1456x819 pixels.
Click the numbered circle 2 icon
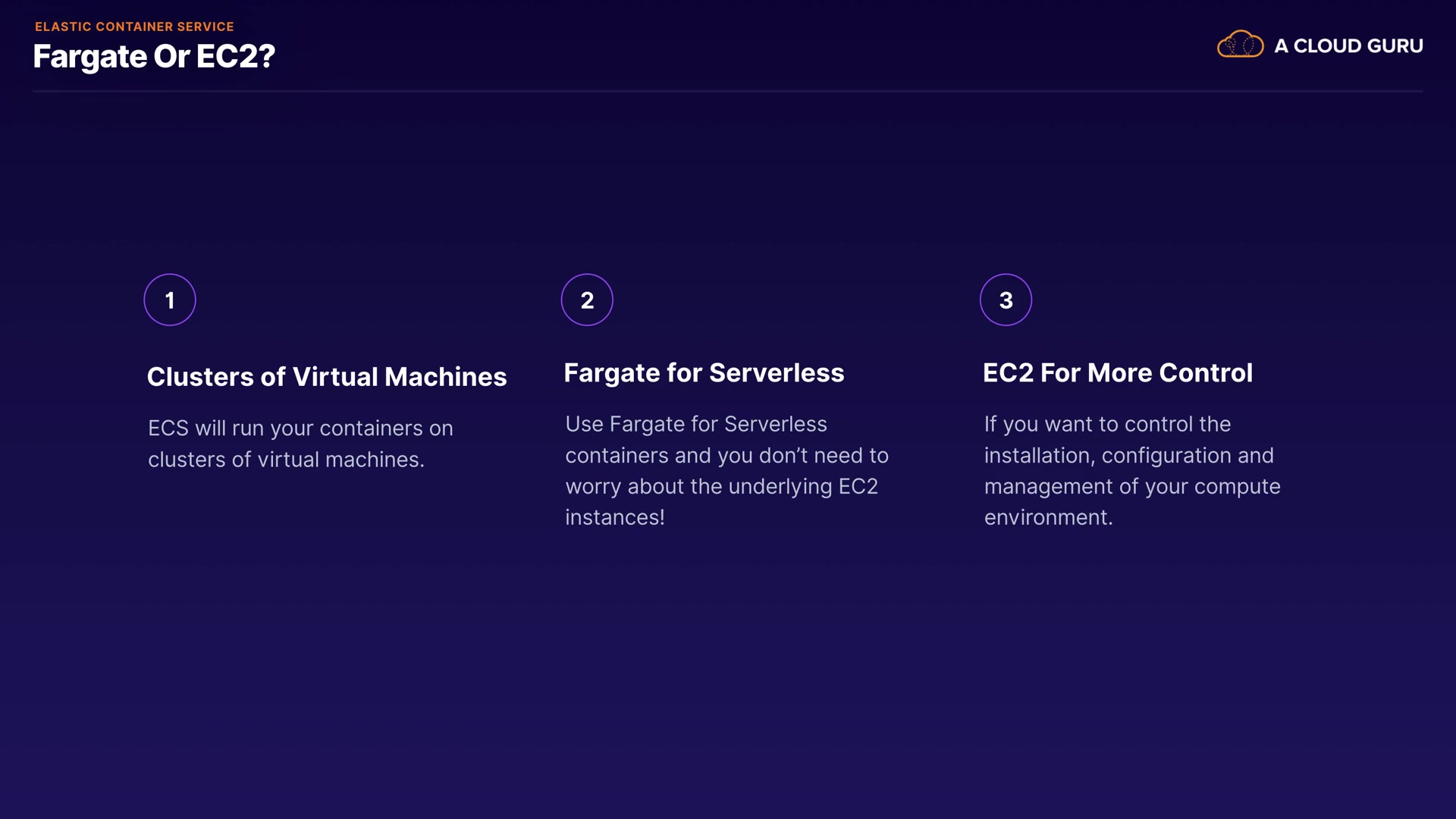coord(587,300)
